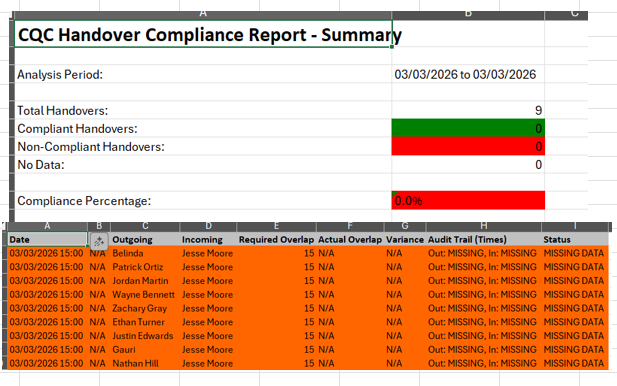Click column G header in the lower table
Image resolution: width=617 pixels, height=386 pixels.
click(405, 226)
